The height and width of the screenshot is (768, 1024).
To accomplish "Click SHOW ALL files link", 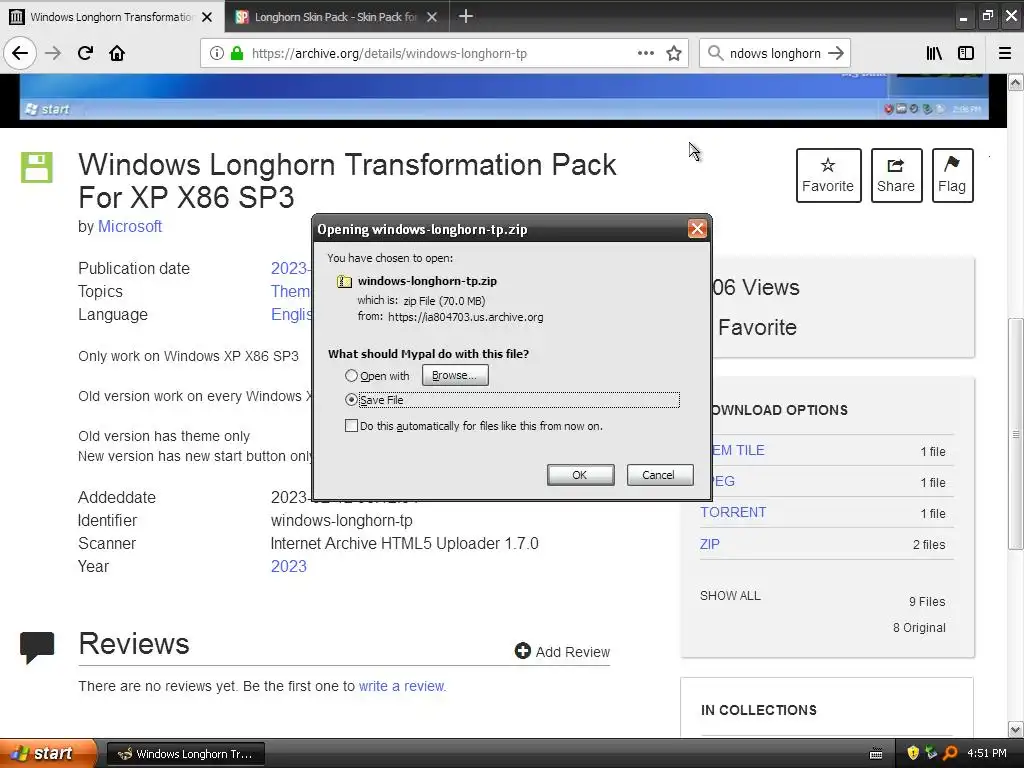I will click(x=730, y=596).
